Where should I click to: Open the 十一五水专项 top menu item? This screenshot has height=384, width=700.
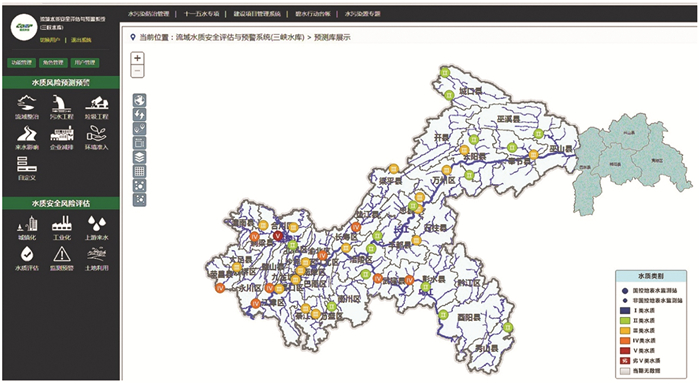pos(201,14)
